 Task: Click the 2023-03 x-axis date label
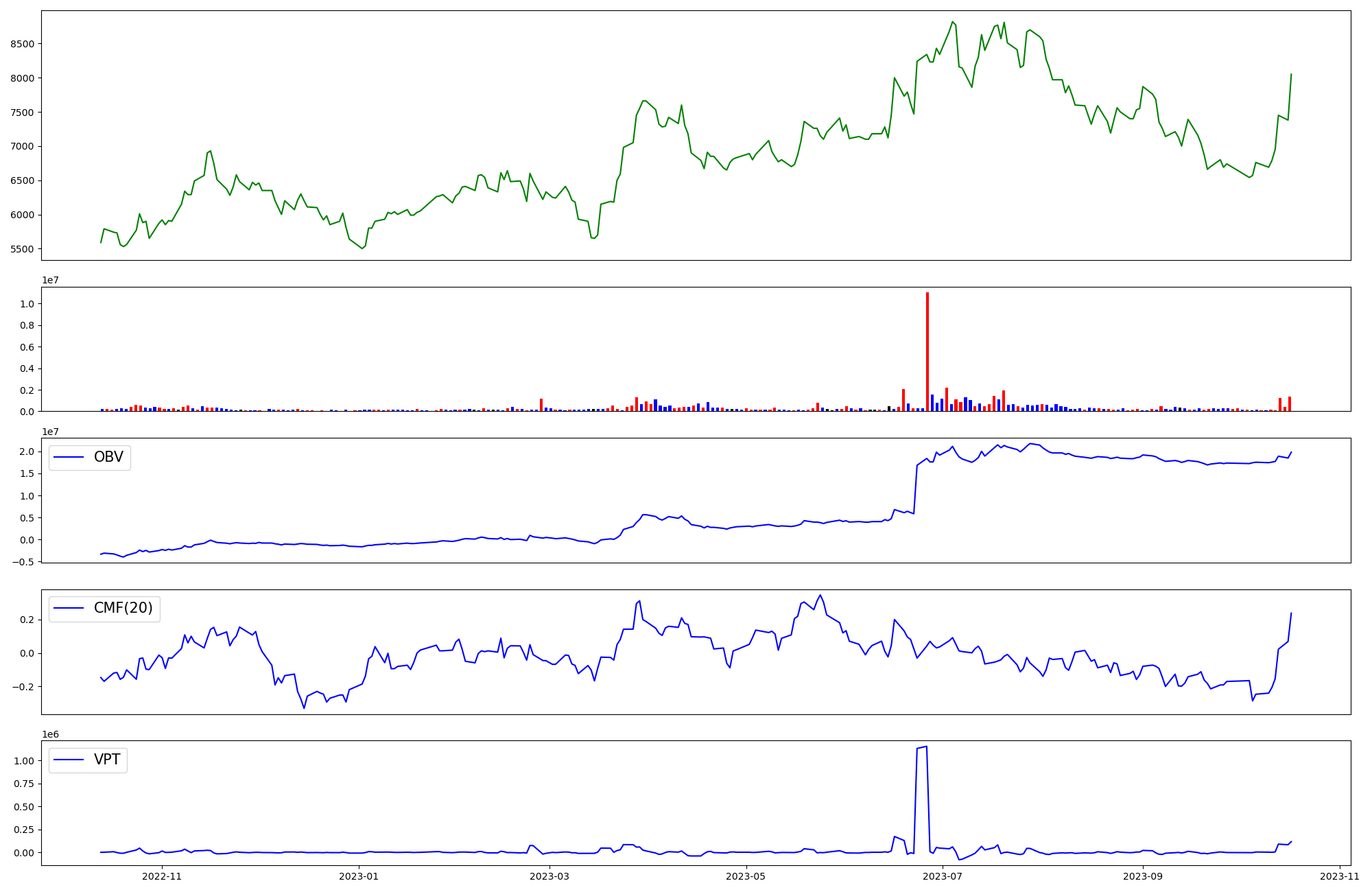pos(550,876)
